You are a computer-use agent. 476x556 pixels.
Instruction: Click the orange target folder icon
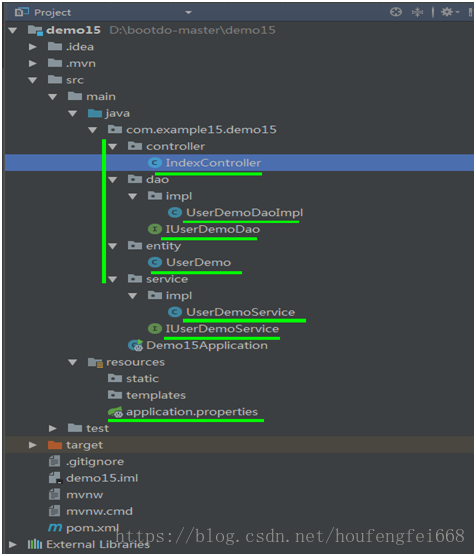point(55,445)
